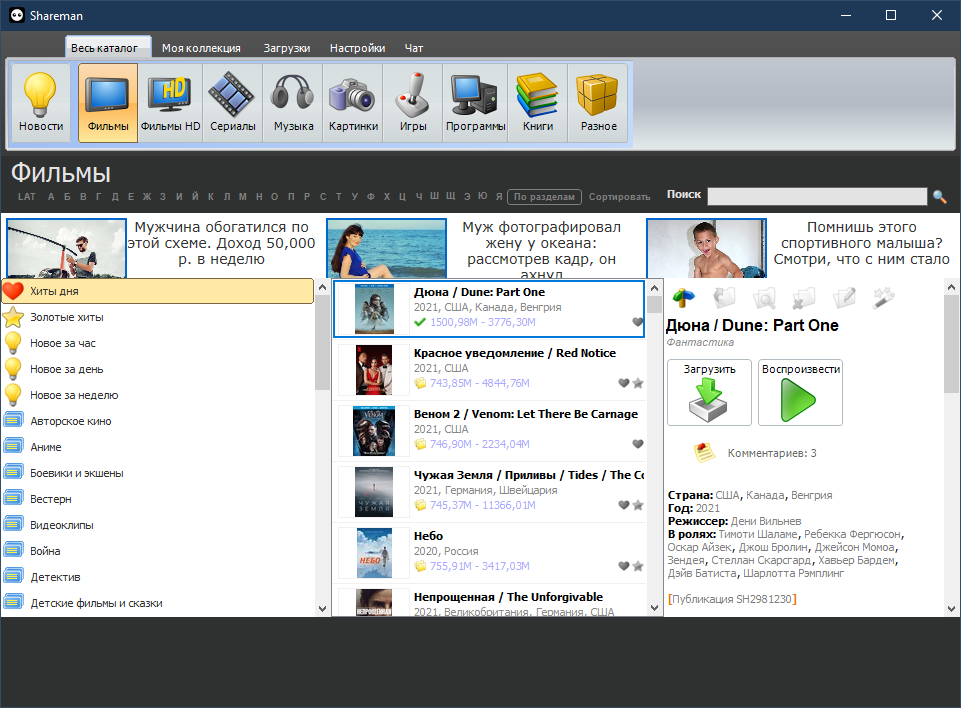961x708 pixels.
Task: Open ad about Мужчина обогатился по этой схеме
Action: click(x=221, y=243)
